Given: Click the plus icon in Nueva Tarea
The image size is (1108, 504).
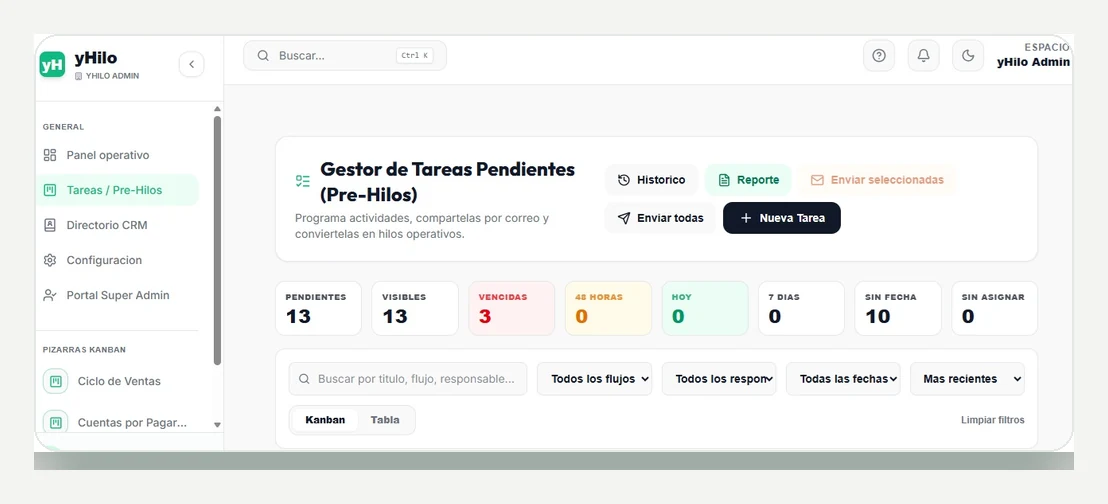Looking at the screenshot, I should coord(745,218).
